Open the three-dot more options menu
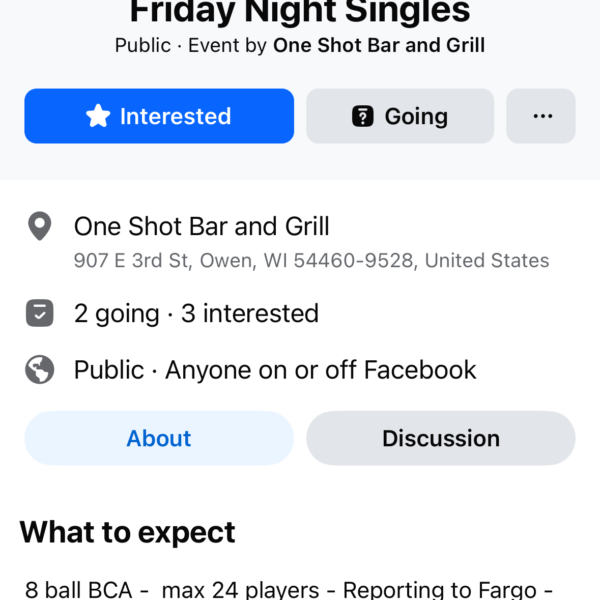The width and height of the screenshot is (600, 600). point(542,117)
